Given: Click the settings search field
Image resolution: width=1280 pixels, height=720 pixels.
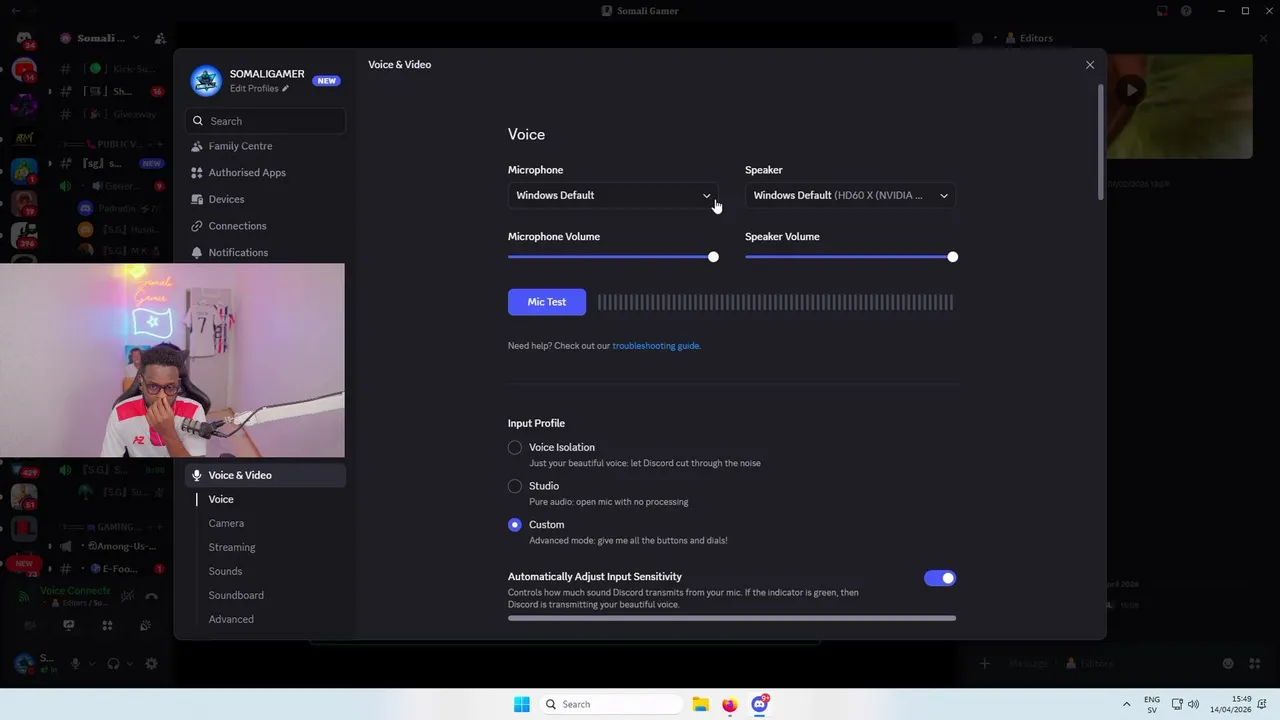Looking at the screenshot, I should click(265, 121).
